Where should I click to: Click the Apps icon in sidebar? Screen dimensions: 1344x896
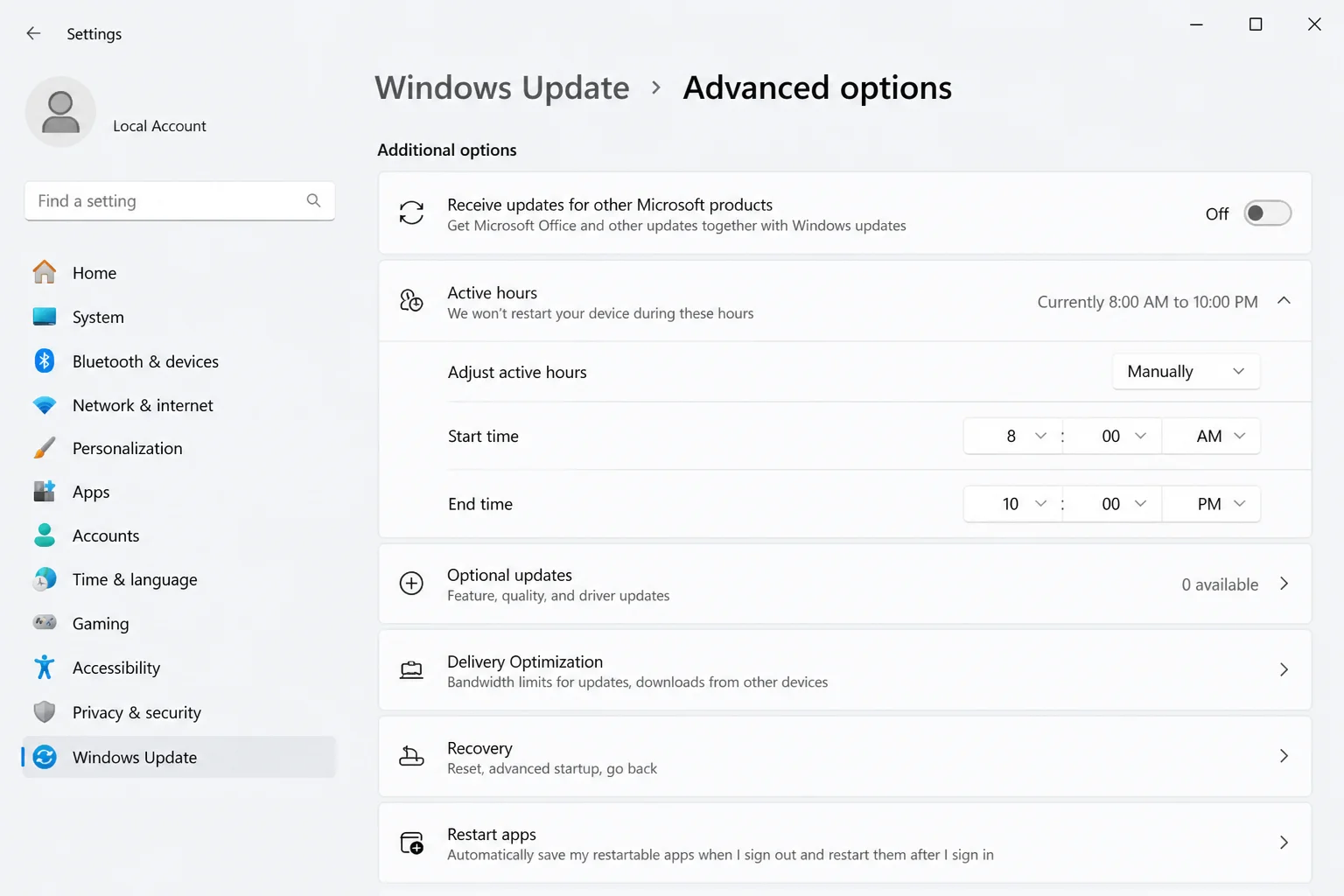[x=45, y=491]
